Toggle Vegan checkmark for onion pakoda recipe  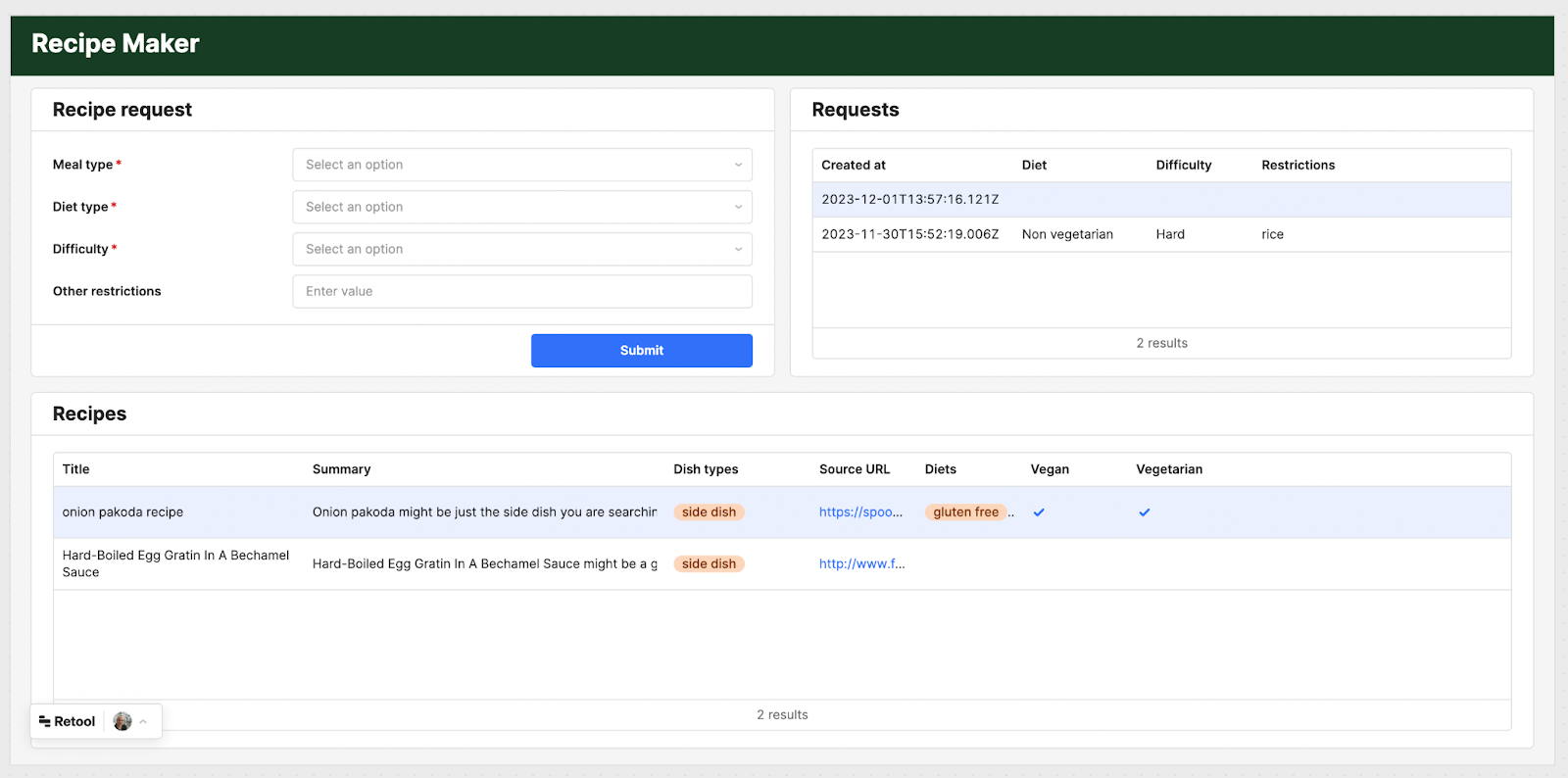coord(1039,512)
